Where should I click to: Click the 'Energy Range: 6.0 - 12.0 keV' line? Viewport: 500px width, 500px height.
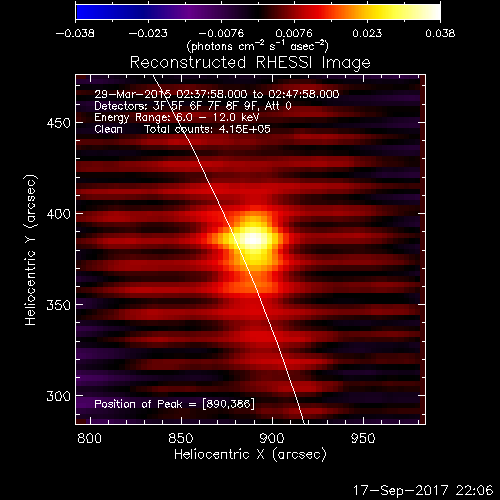(177, 117)
